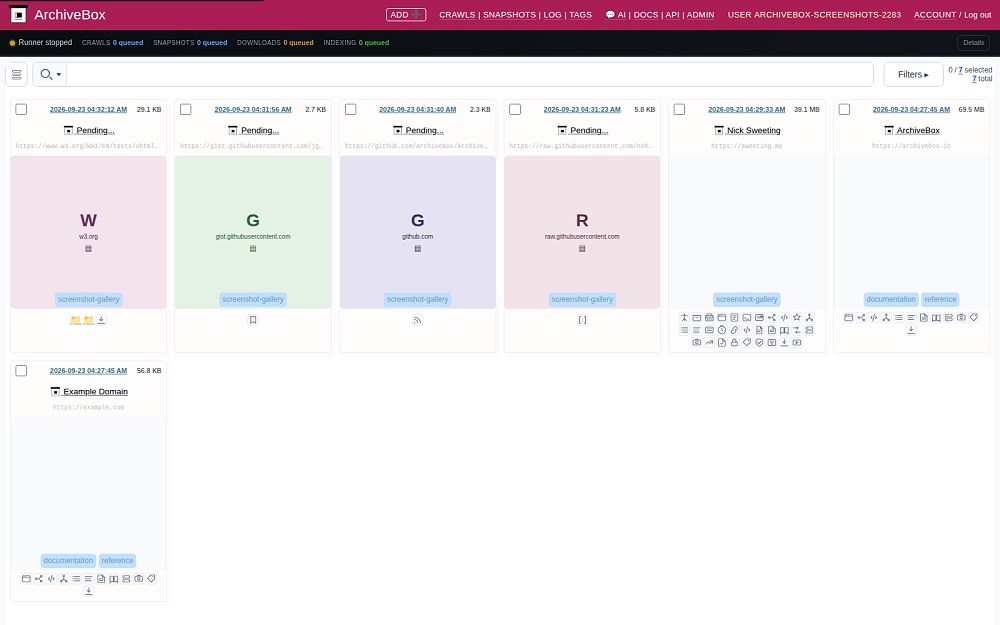Open the Nick Sweeting snapshot title link
This screenshot has height=625, width=1000.
pyautogui.click(x=753, y=130)
